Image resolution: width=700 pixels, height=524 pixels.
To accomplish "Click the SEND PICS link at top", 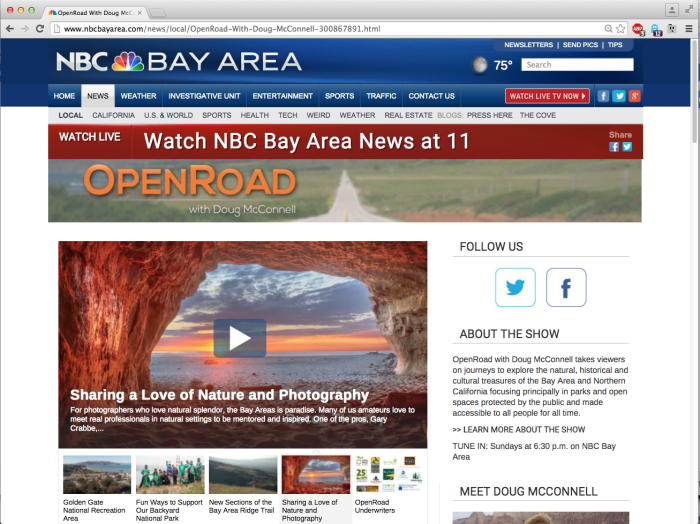I will pyautogui.click(x=580, y=45).
